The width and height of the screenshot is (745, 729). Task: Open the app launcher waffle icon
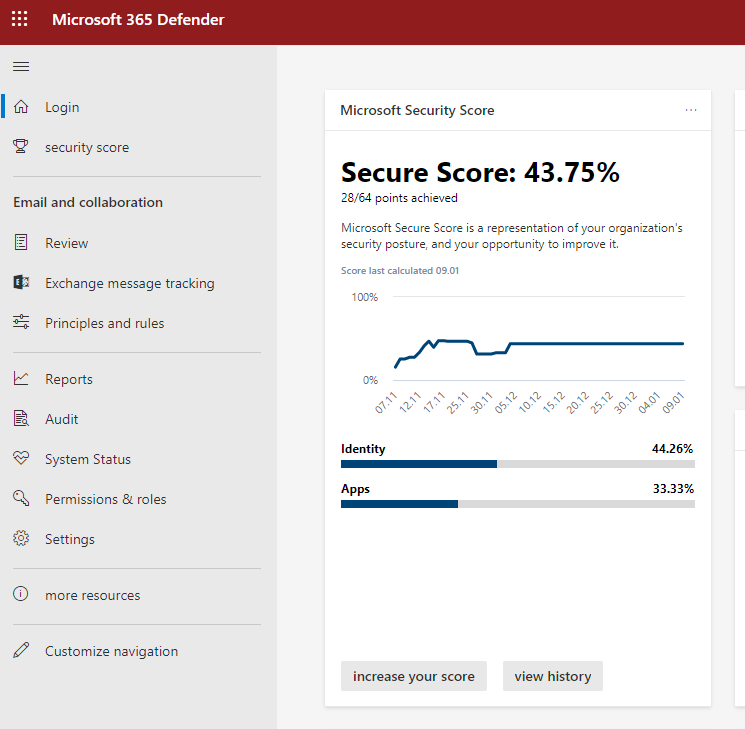pos(20,20)
